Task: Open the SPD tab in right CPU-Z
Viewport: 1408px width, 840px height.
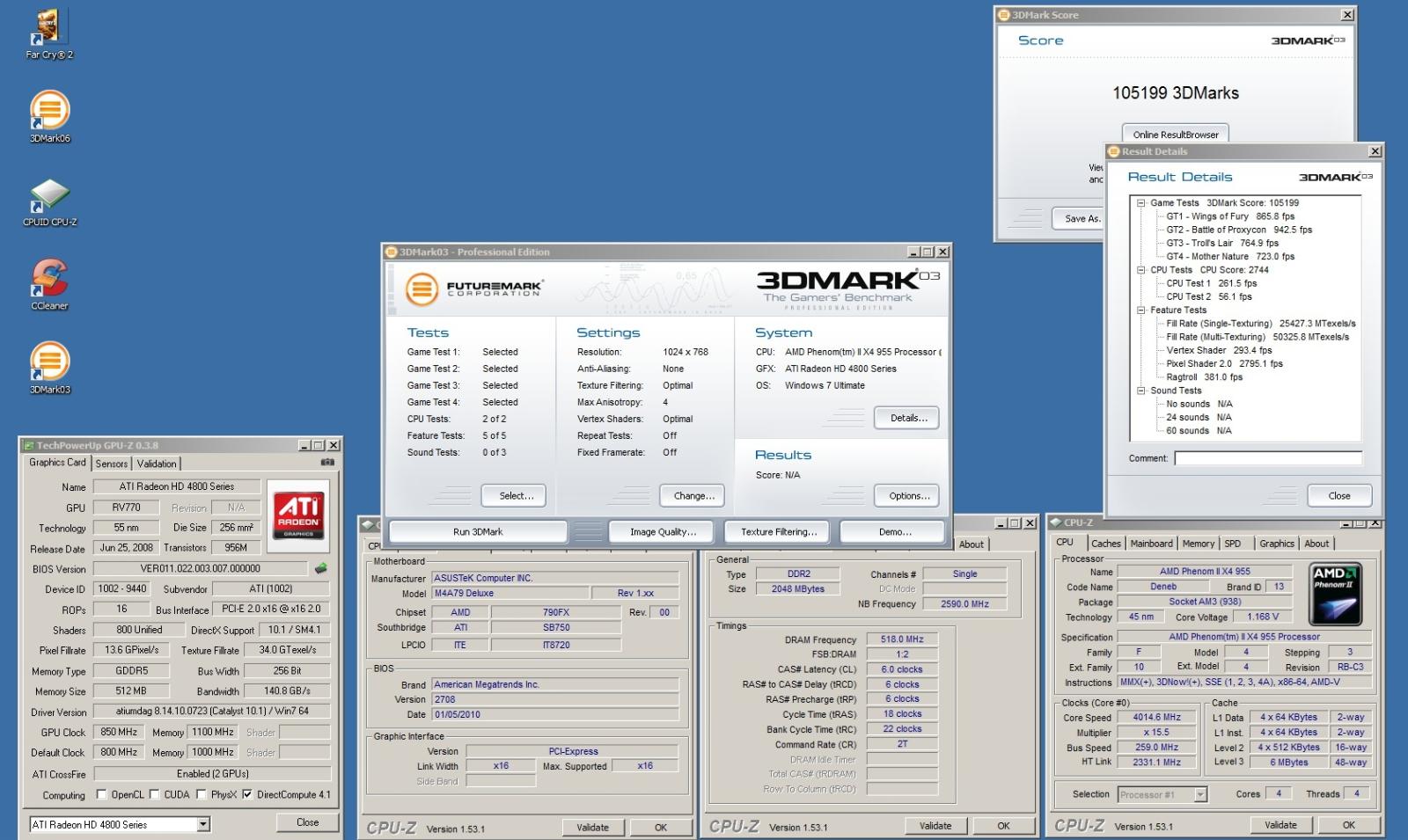Action: pyautogui.click(x=1232, y=544)
